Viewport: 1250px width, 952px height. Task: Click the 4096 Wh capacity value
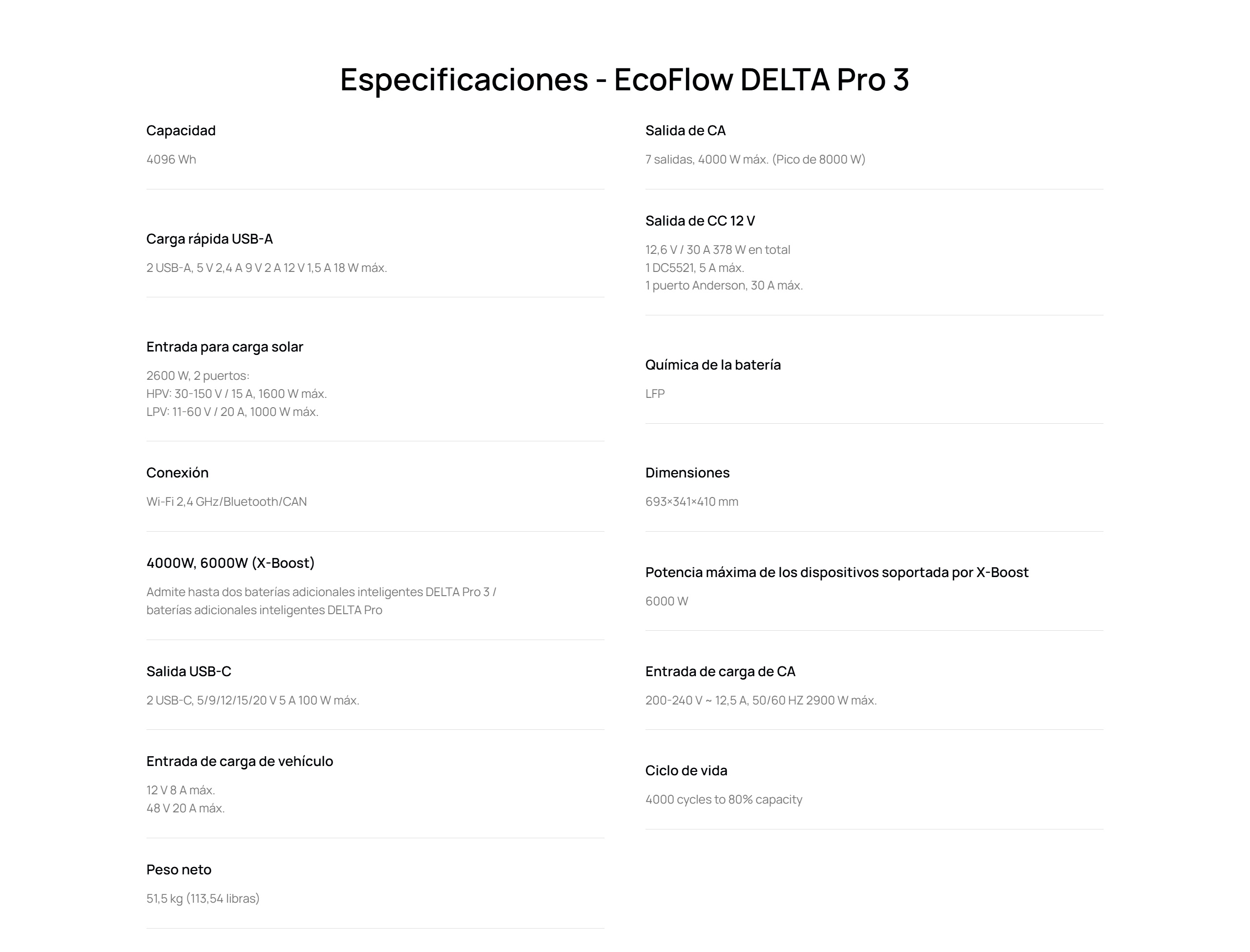pos(171,159)
